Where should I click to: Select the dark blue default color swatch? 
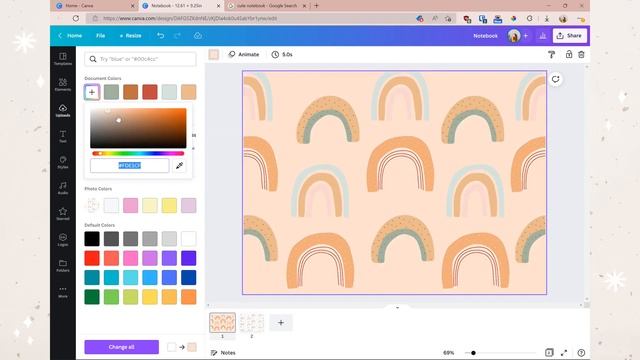point(189,278)
